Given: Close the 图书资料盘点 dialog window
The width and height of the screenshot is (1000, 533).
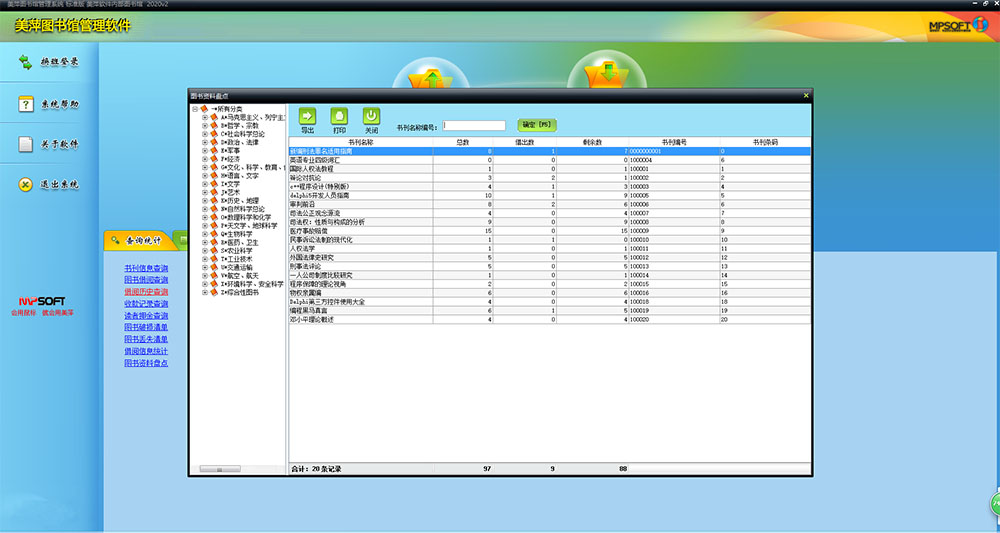Looking at the screenshot, I should (806, 95).
